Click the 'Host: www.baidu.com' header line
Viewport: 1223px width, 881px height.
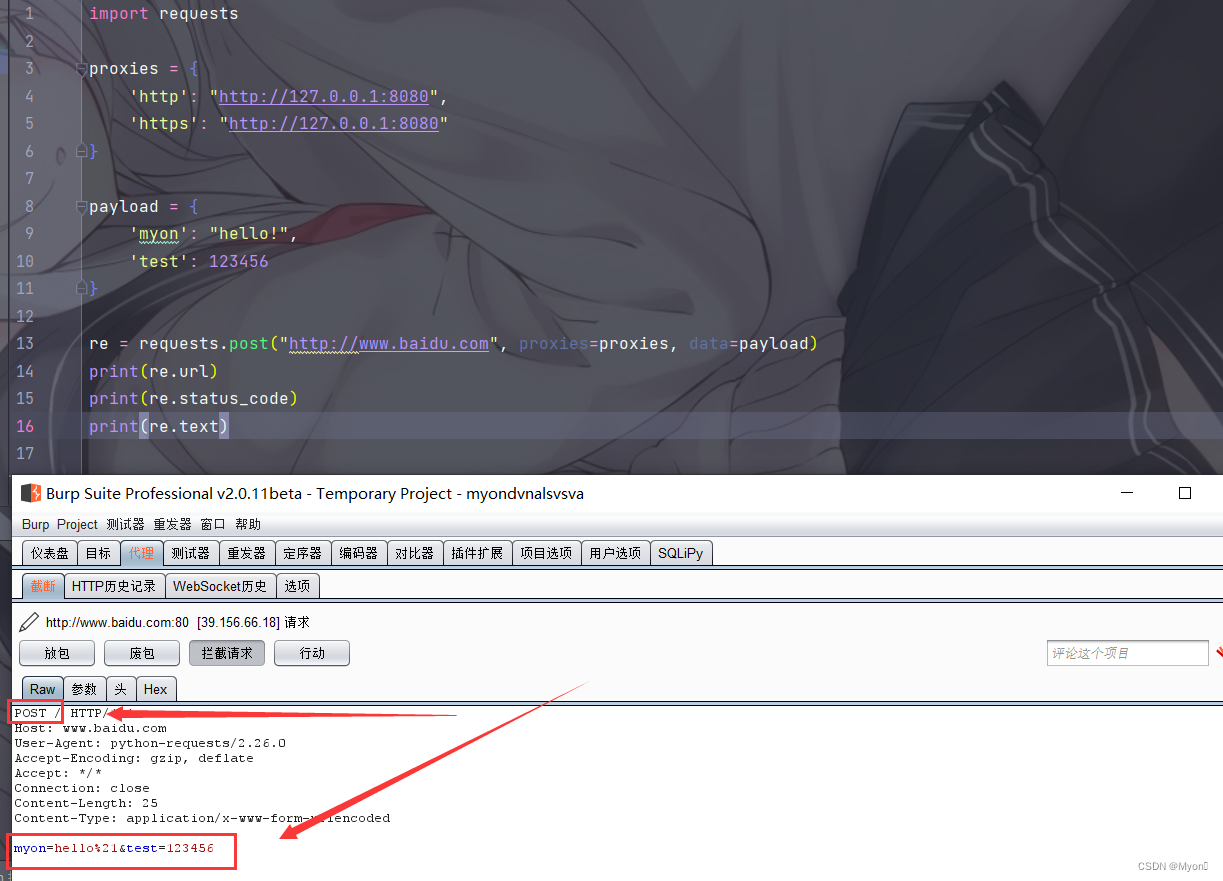90,728
